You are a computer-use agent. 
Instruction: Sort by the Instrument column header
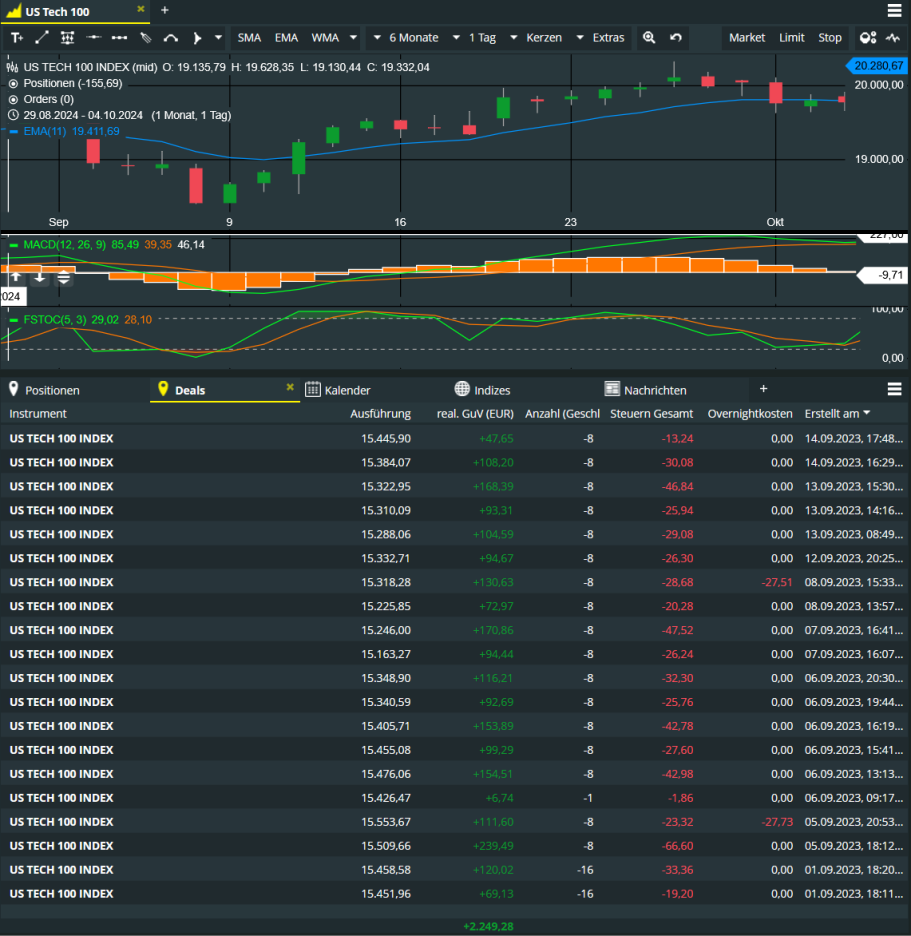(38, 414)
